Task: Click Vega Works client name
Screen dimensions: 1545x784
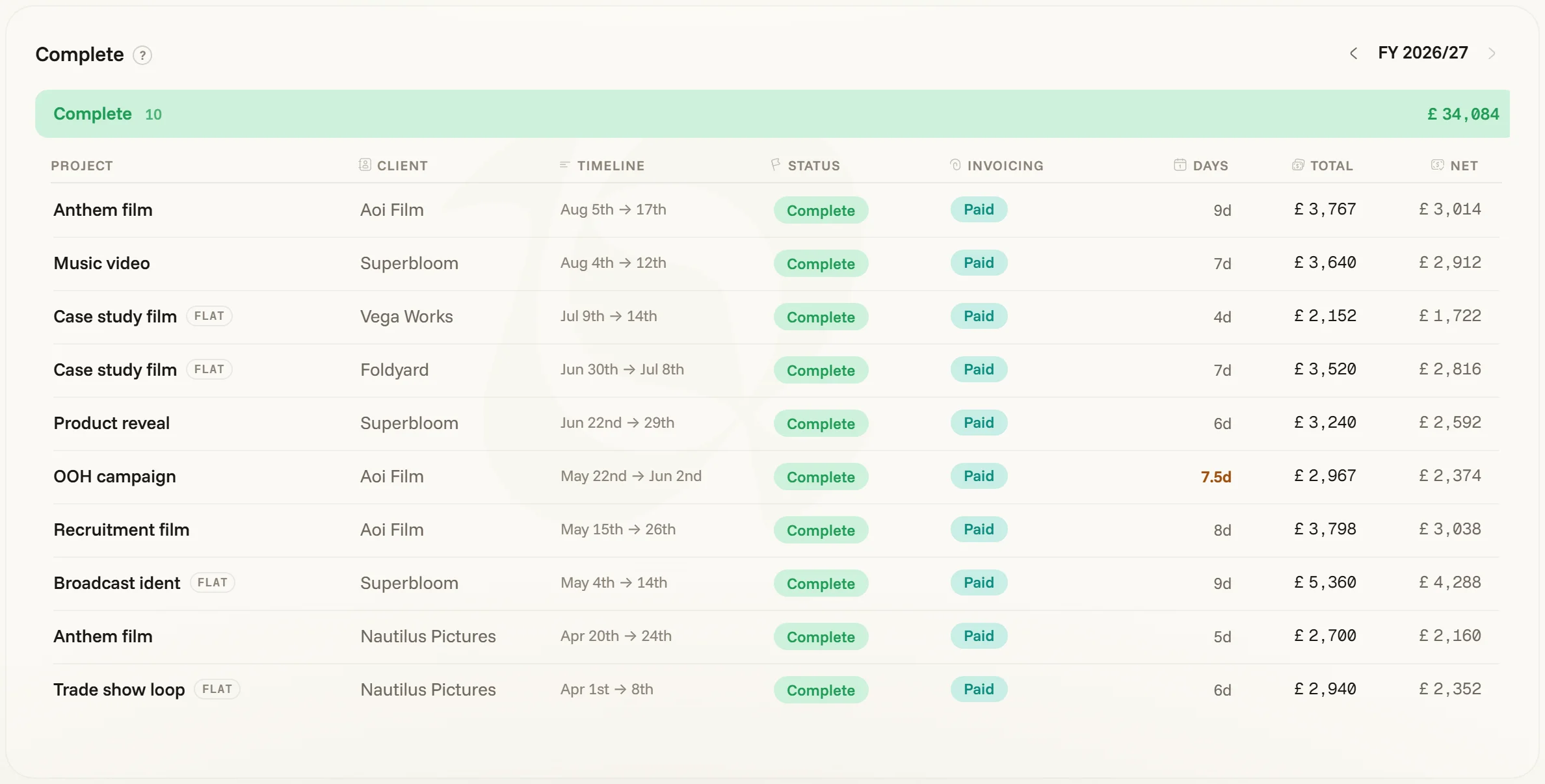Action: pyautogui.click(x=406, y=317)
